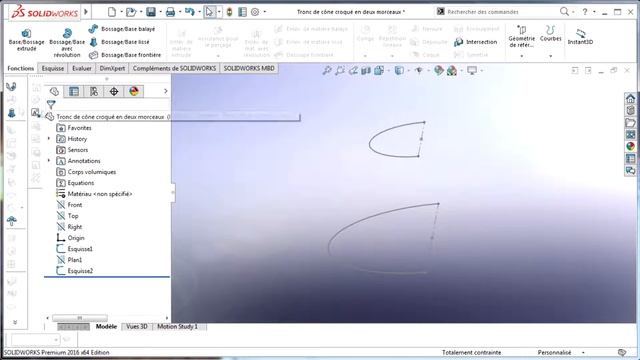Switch to Vues 3D tab
The width and height of the screenshot is (640, 360).
[x=137, y=327]
